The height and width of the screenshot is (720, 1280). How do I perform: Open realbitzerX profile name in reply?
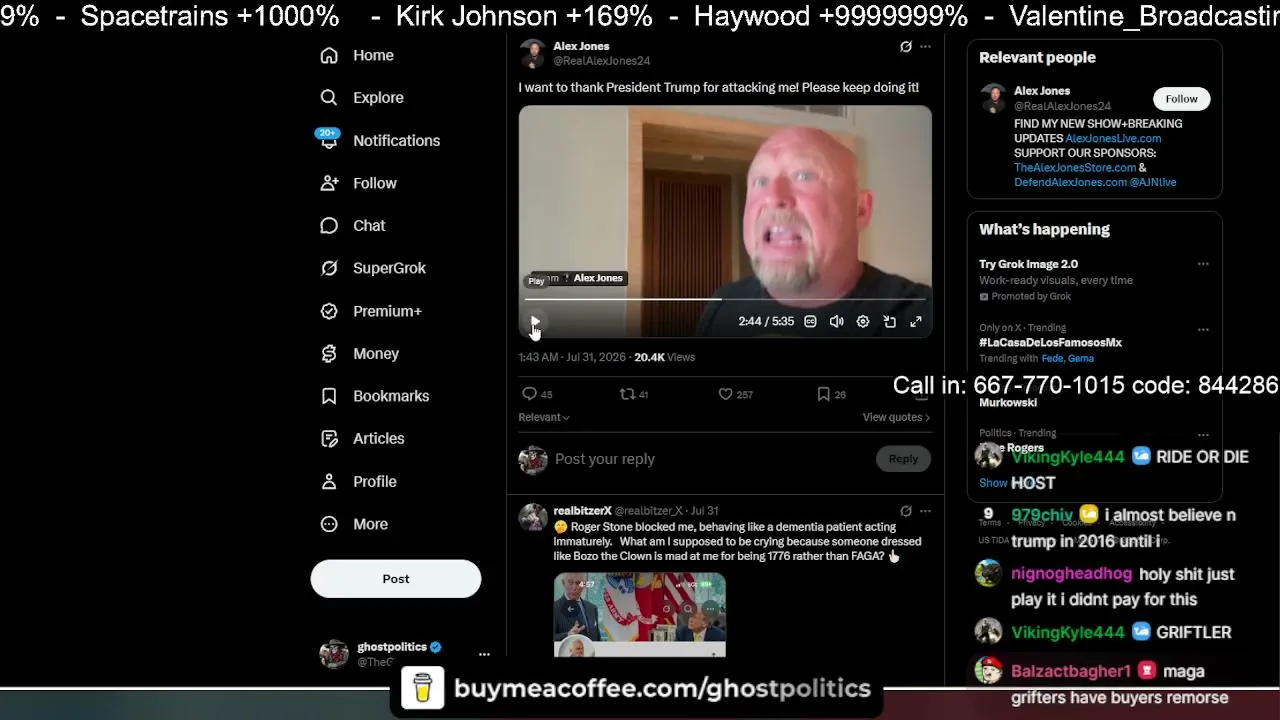click(x=582, y=511)
